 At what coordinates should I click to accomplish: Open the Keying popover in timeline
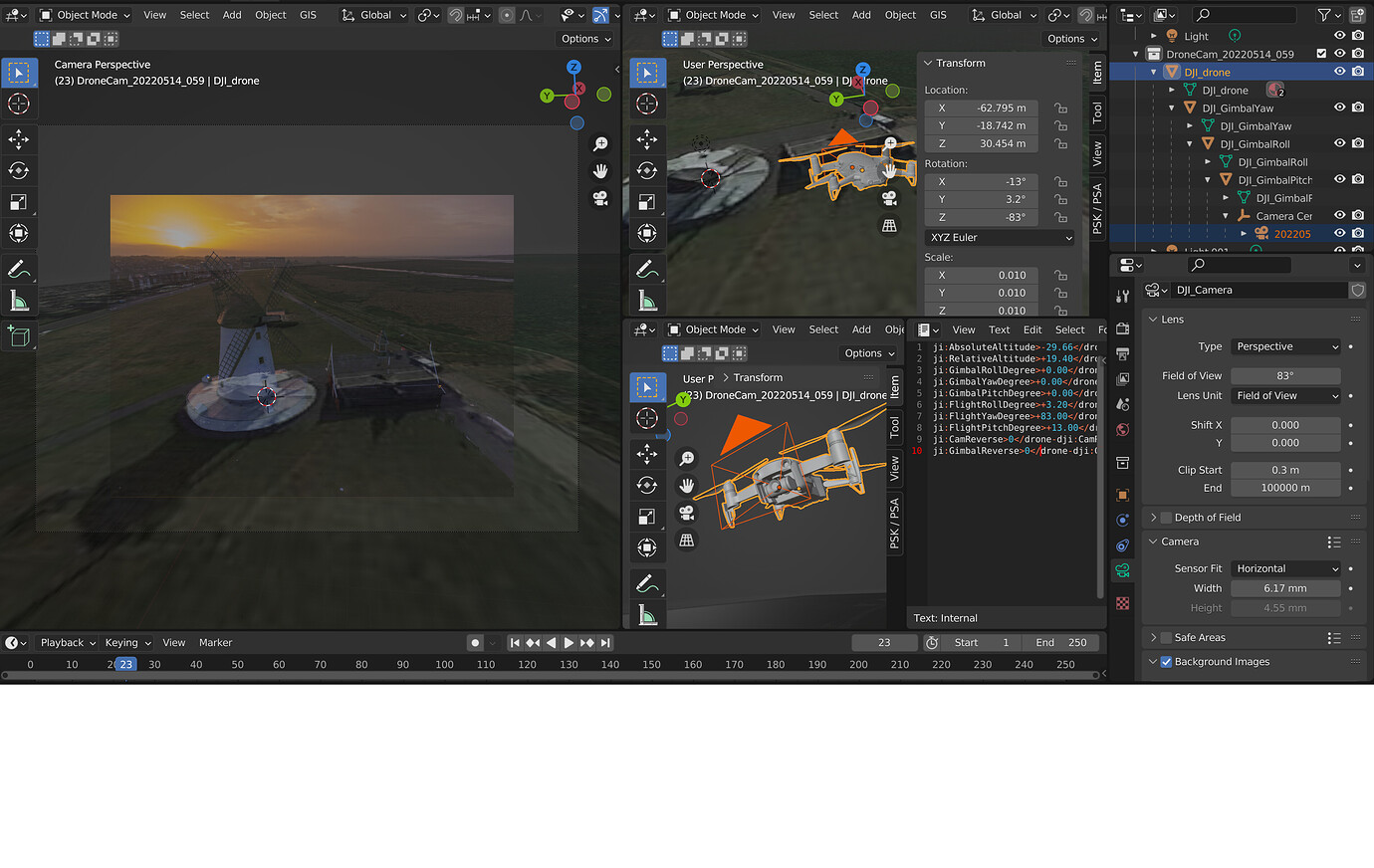(x=127, y=643)
